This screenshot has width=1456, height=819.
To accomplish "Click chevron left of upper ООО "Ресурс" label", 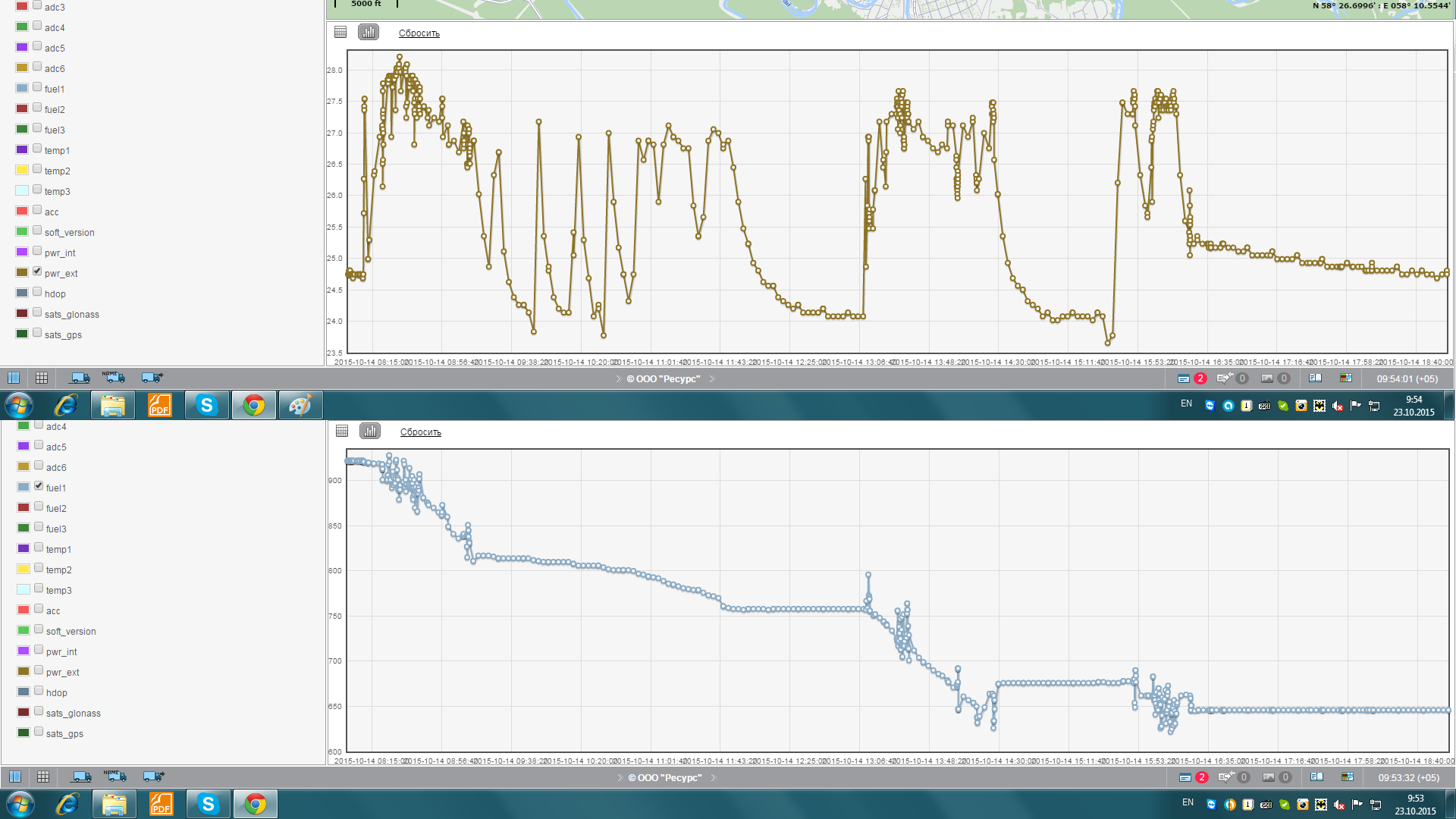I will [x=618, y=379].
